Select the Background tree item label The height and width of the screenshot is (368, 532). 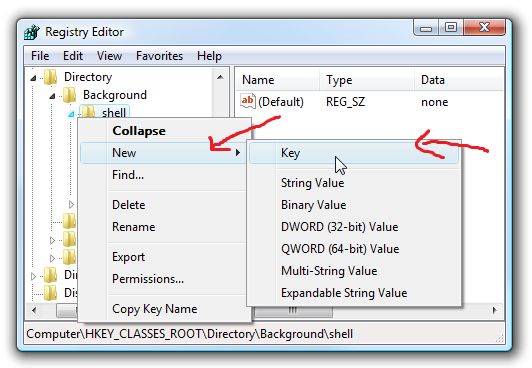pos(115,95)
